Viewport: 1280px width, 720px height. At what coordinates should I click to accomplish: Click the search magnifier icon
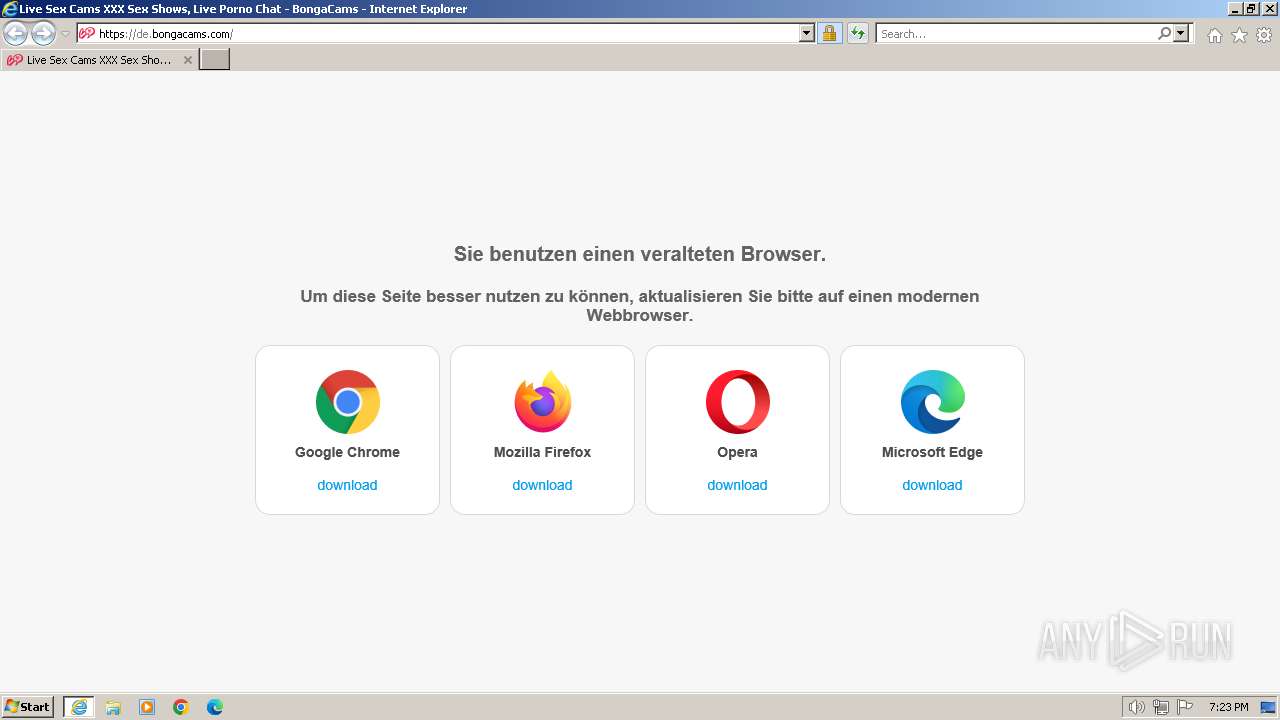pos(1164,33)
